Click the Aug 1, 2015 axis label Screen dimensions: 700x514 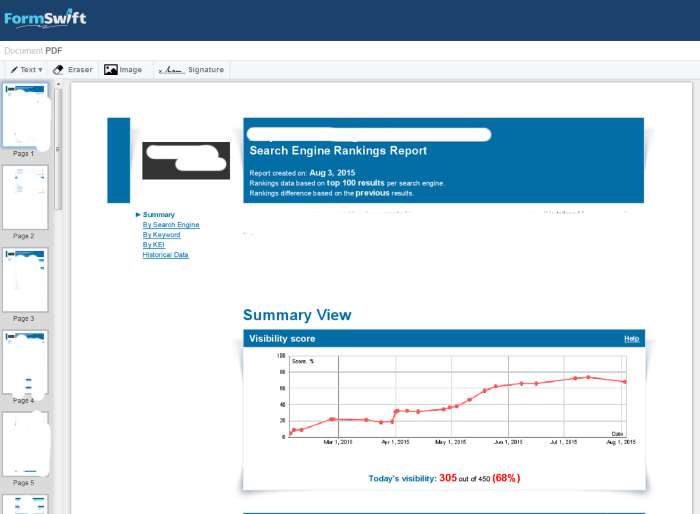(x=621, y=442)
